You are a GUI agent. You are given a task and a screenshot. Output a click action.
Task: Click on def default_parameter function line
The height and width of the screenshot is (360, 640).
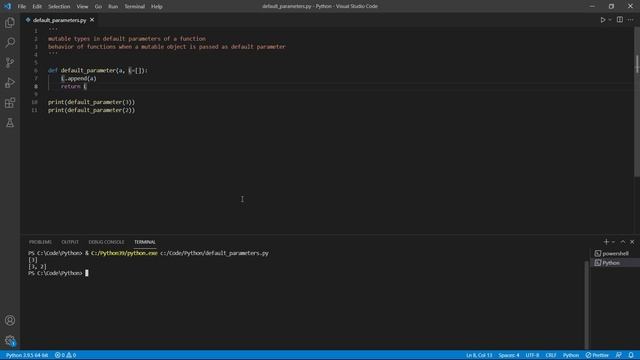98,70
